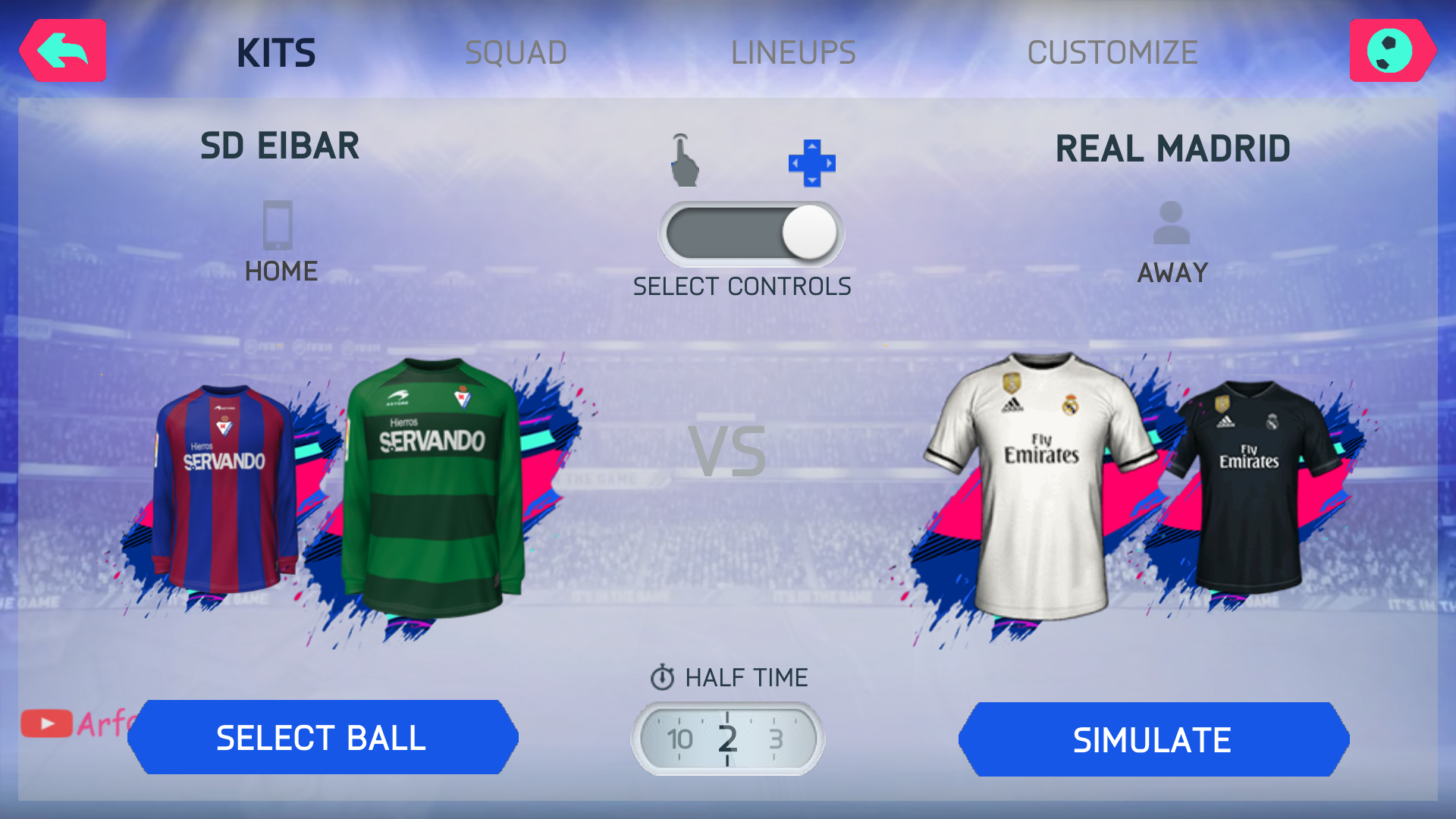Tap the phone device icon above HOME
The width and height of the screenshot is (1456, 819).
click(x=278, y=224)
